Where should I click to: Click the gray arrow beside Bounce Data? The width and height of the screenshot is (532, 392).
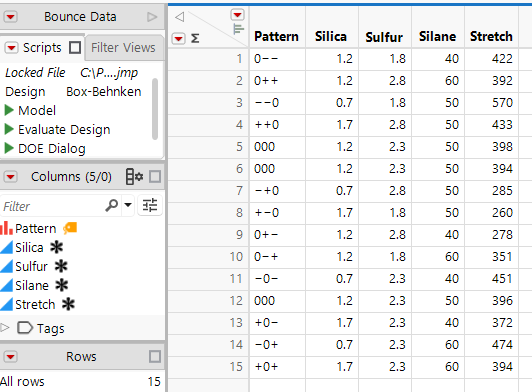(152, 17)
